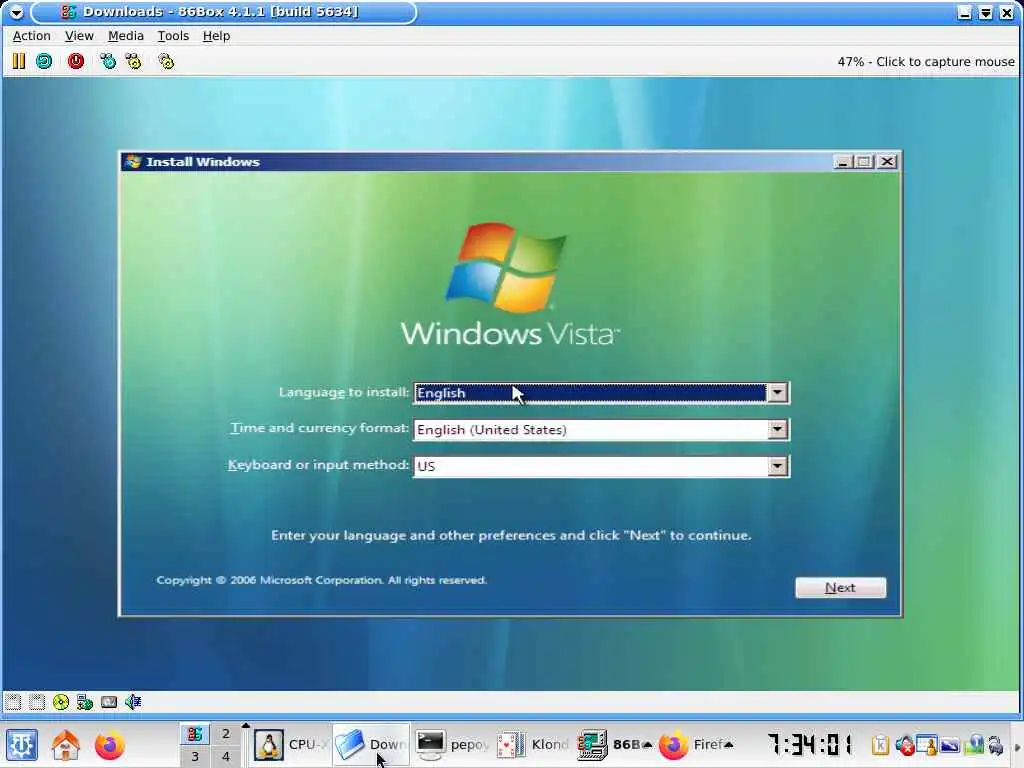Open the Language to install dropdown
The width and height of the screenshot is (1024, 768).
click(777, 392)
